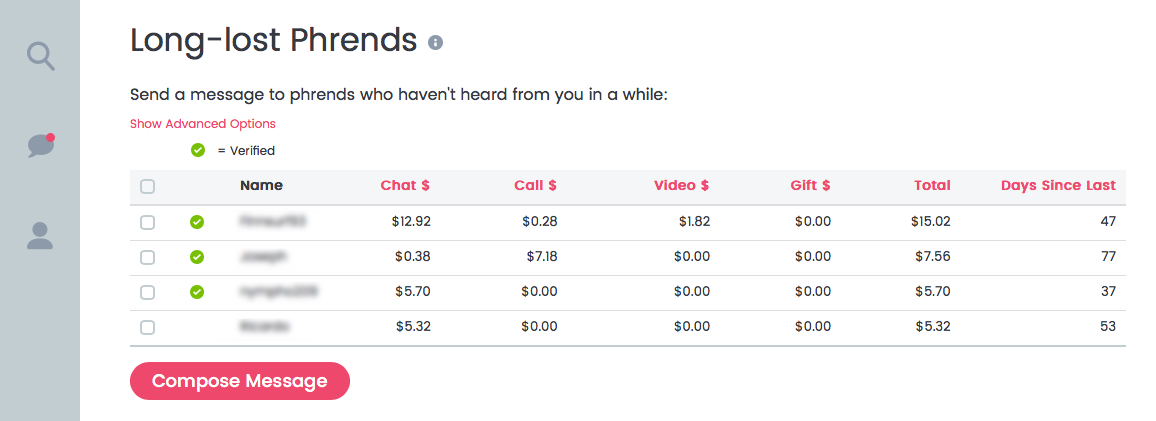
Task: Tick the select-all checkbox in table header
Action: coord(147,187)
